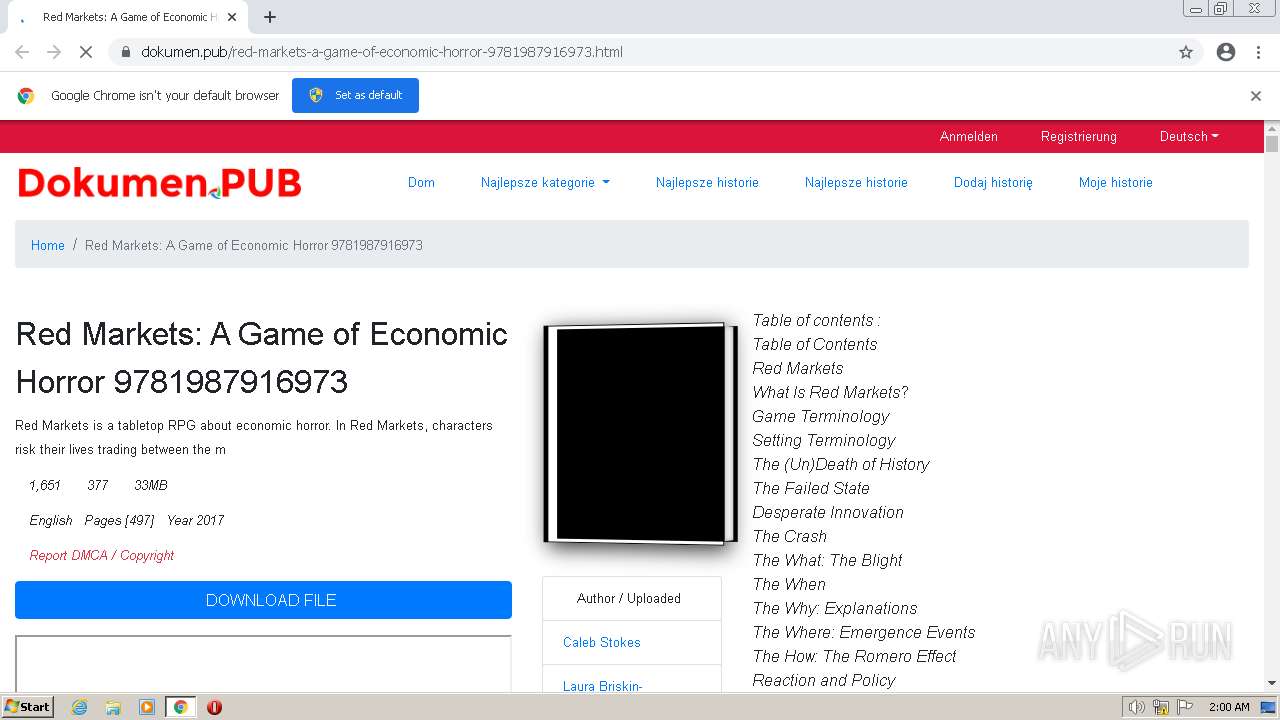
Task: Click the network icon in system tray
Action: pyautogui.click(x=1161, y=707)
